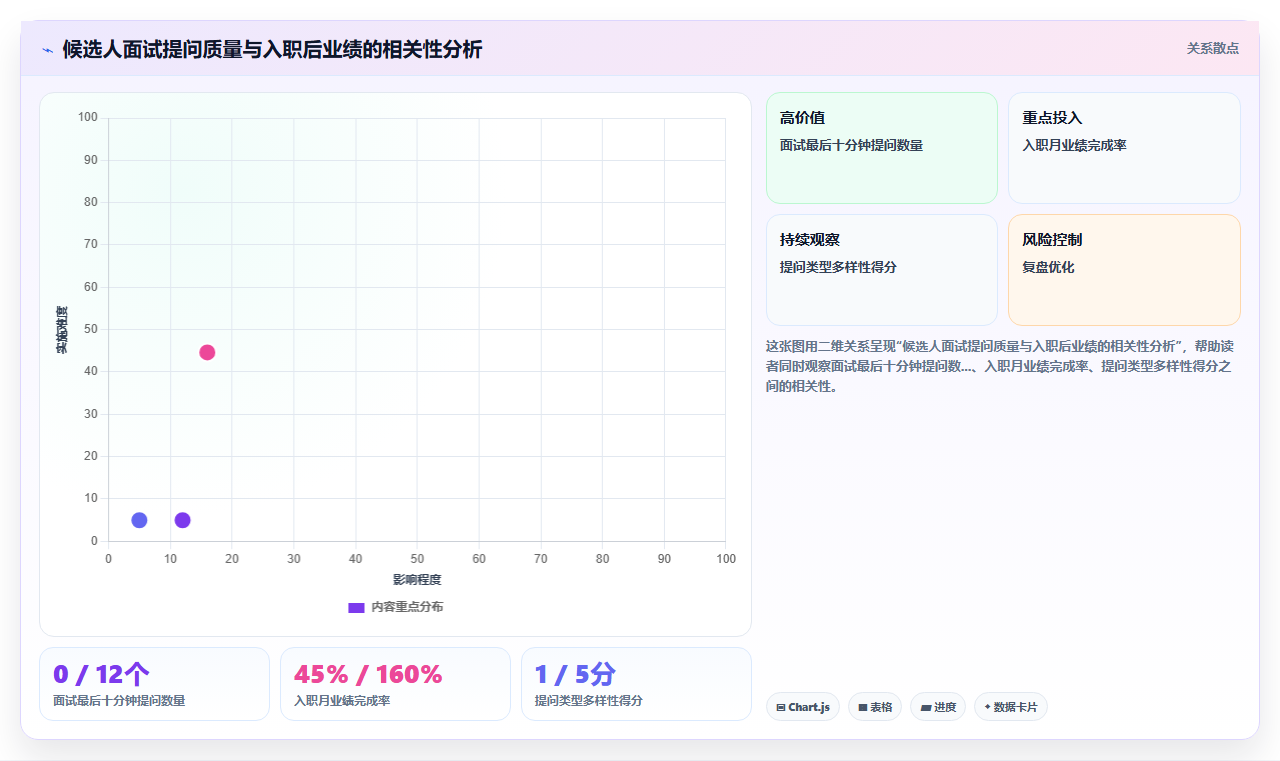Click the purple scatter point at x=12
This screenshot has width=1280, height=761.
click(x=182, y=520)
